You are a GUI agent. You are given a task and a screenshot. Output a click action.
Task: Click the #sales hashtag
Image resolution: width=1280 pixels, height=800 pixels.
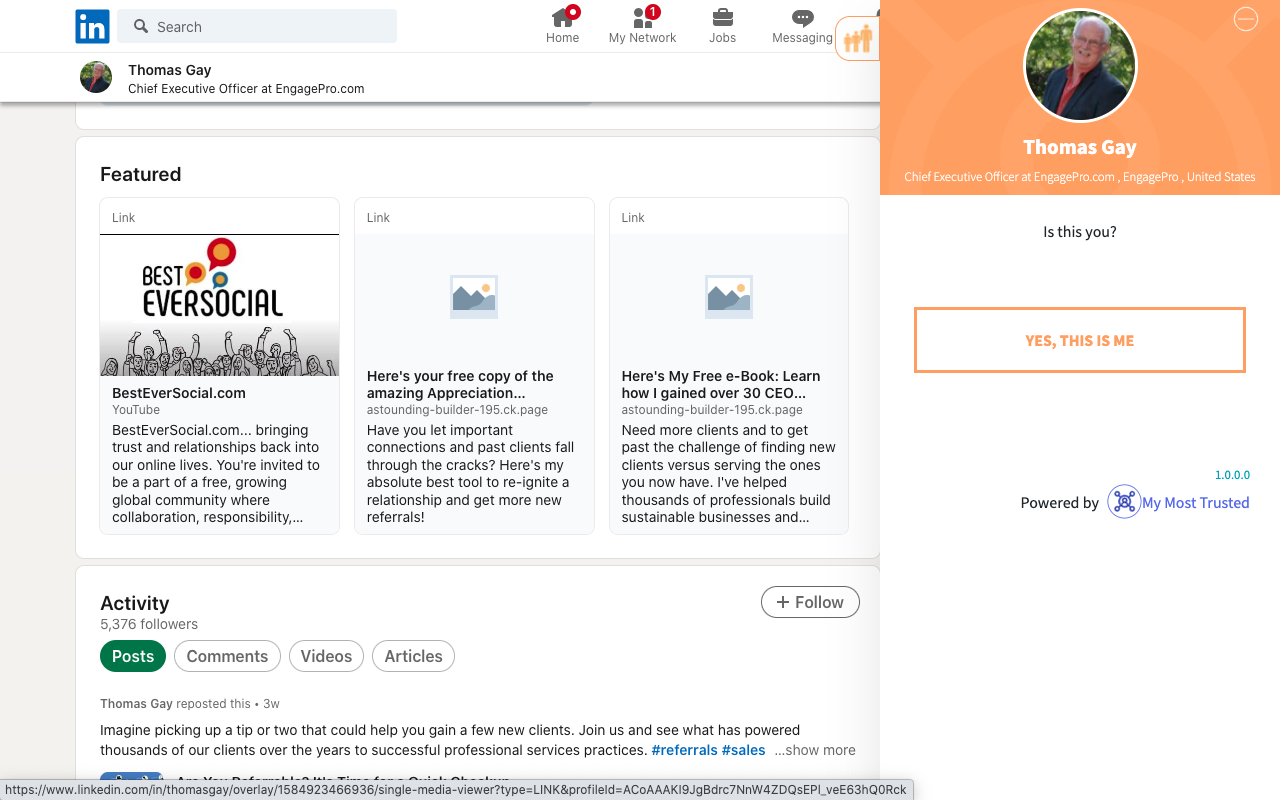tap(743, 750)
